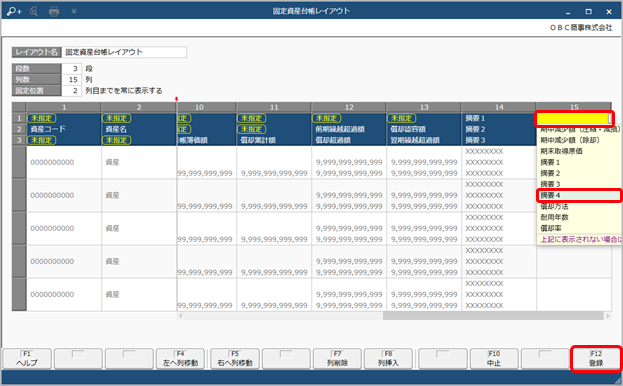Viewport: 623px width, 386px height.
Task: Click 未指定 tag in column 11, row 2
Action: pos(252,129)
